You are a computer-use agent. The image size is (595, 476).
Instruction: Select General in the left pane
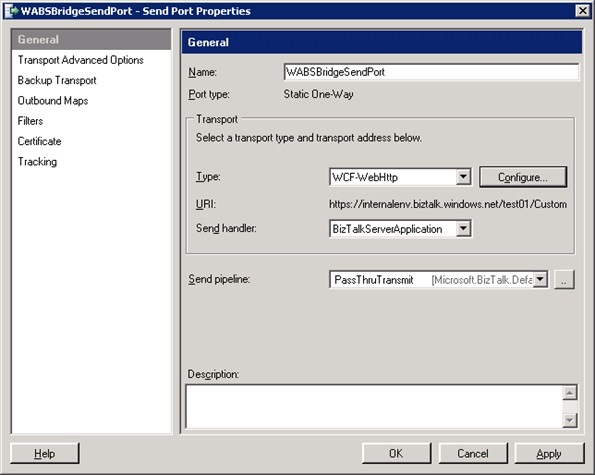[91, 39]
